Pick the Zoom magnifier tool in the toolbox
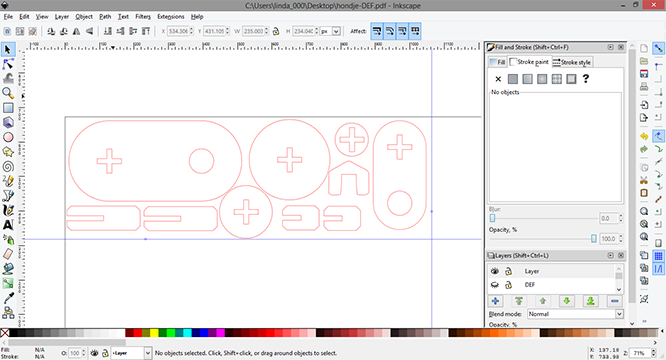The height and width of the screenshot is (360, 666). [x=8, y=93]
